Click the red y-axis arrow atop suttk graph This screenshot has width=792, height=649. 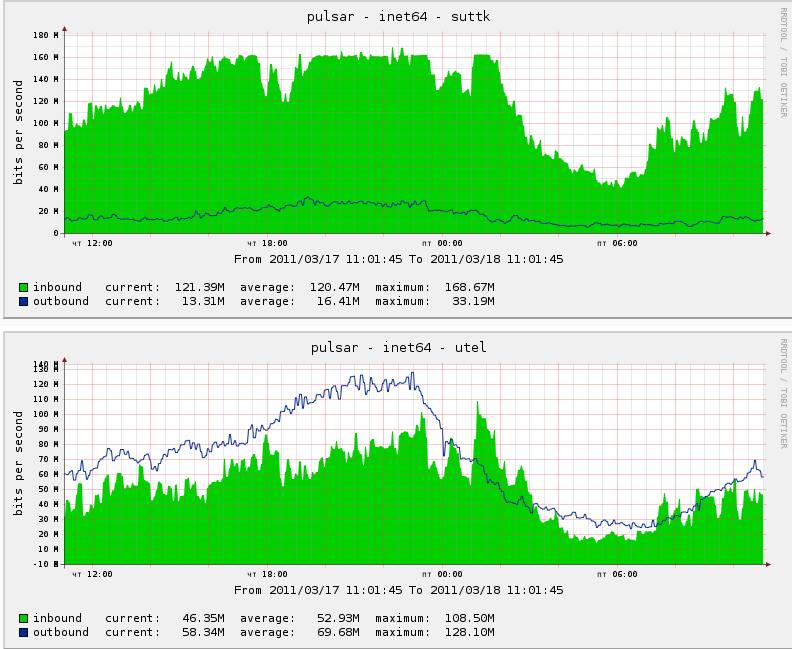[x=65, y=29]
